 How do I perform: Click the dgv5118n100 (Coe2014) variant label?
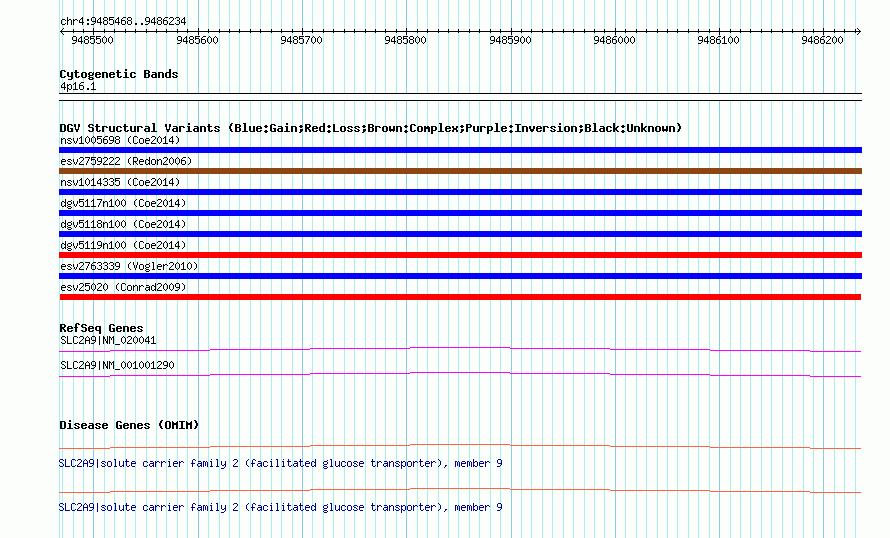coord(123,224)
